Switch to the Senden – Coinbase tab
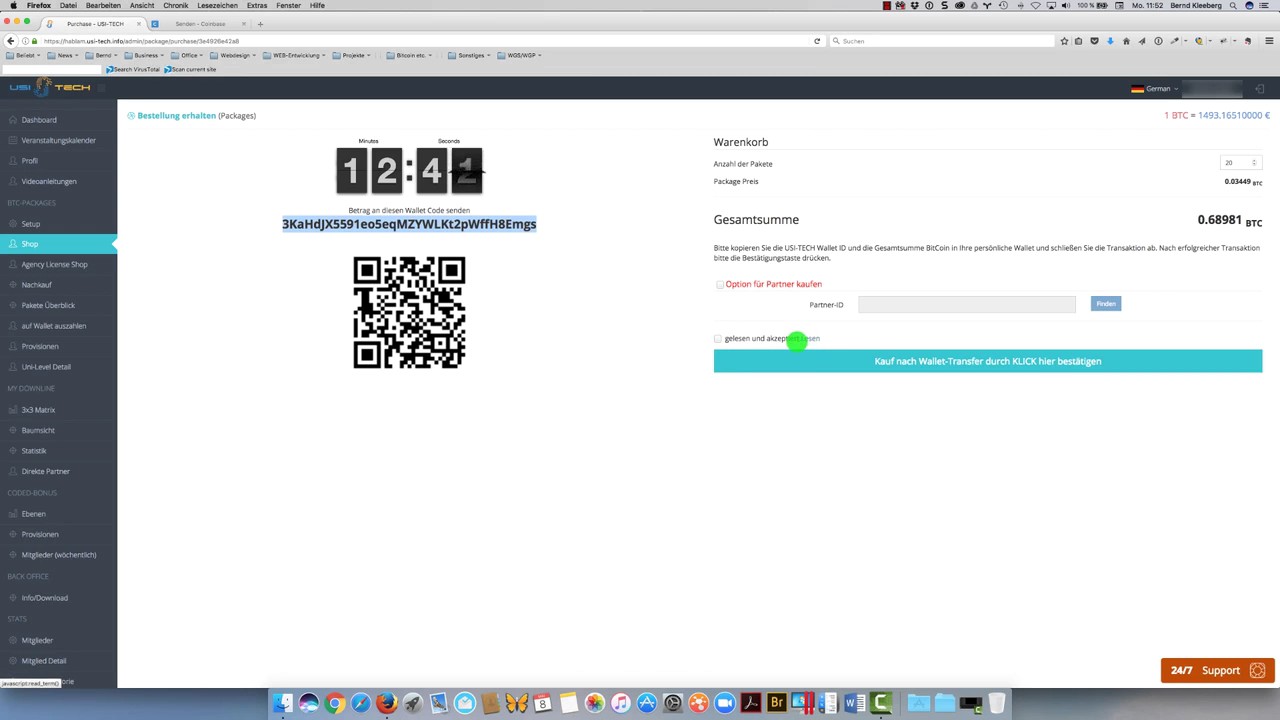Screen dimensions: 1280x720 coord(200,24)
